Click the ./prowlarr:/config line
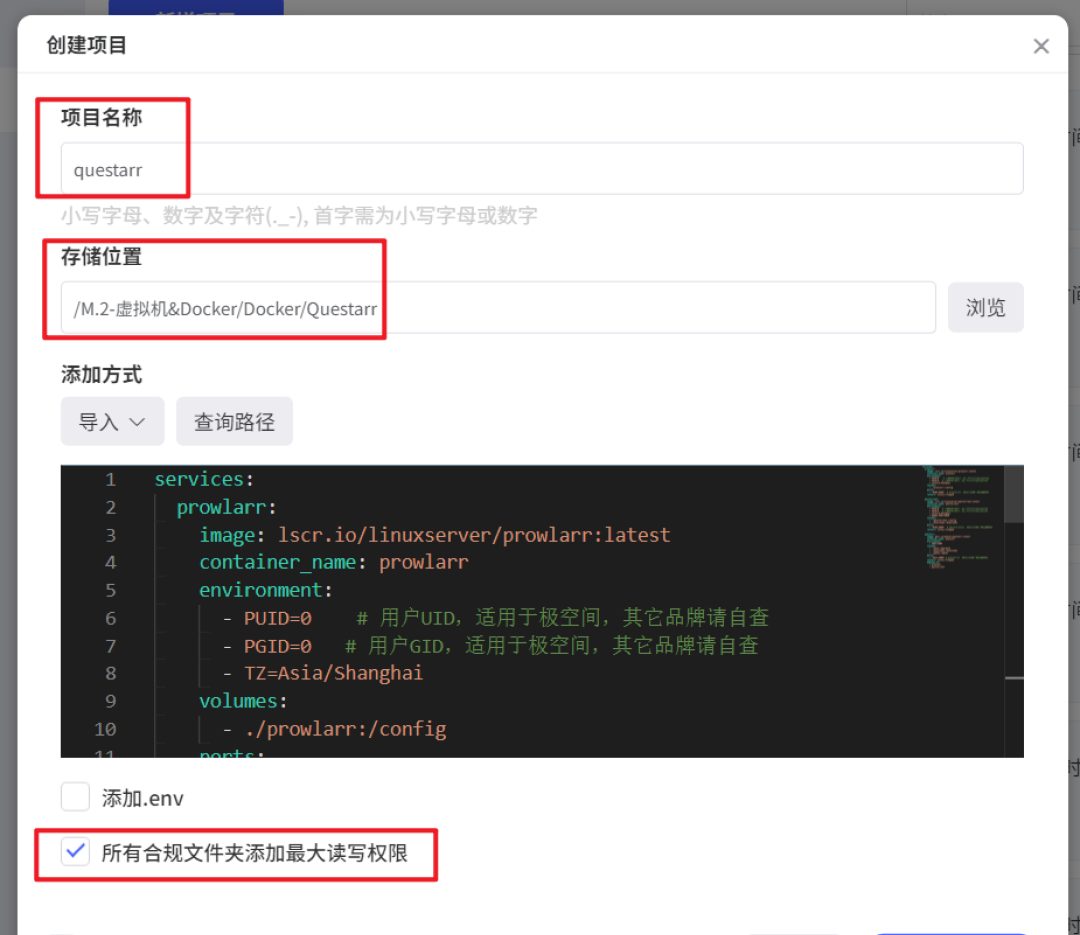 [334, 729]
